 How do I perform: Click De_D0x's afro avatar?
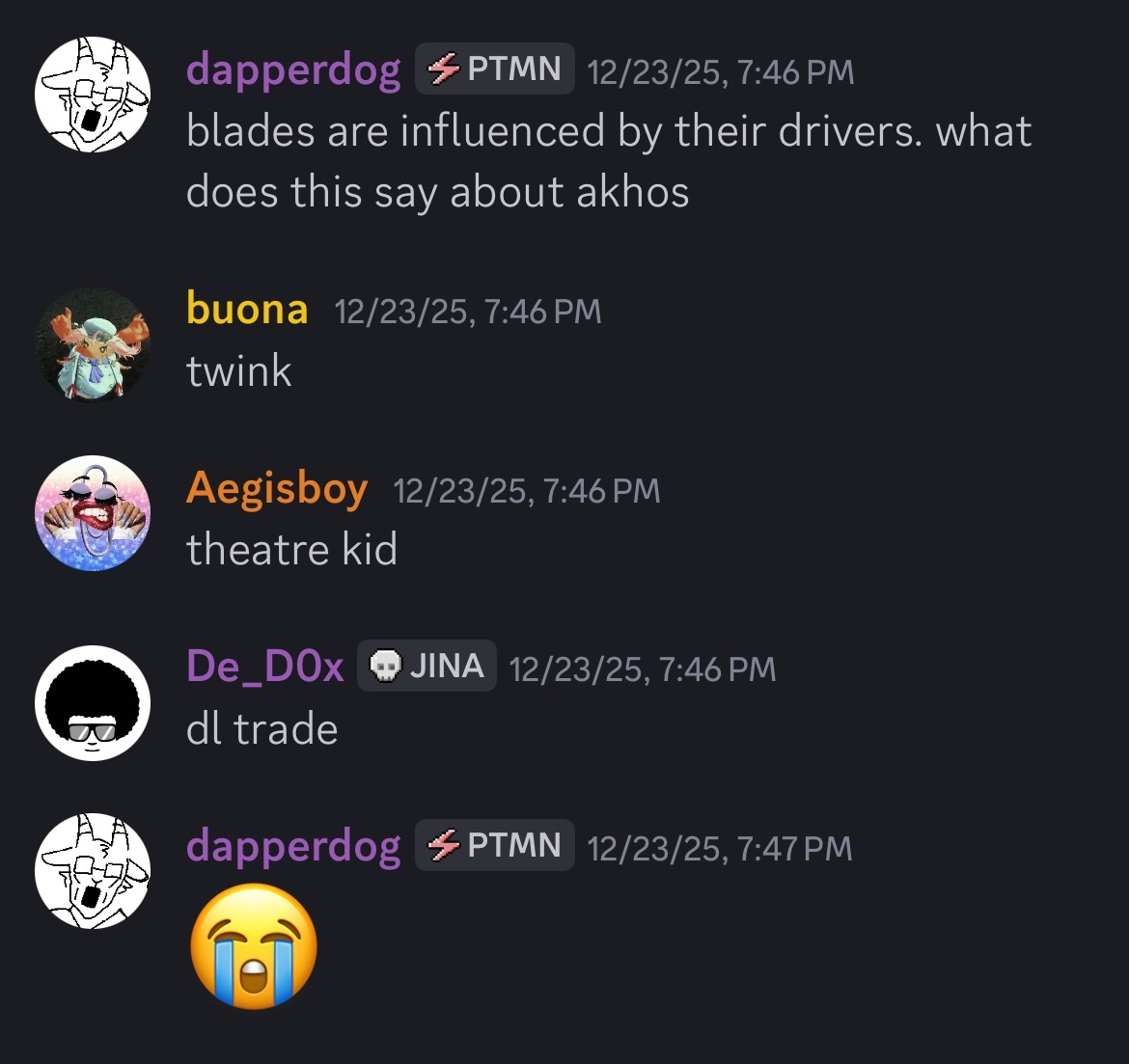click(x=93, y=702)
